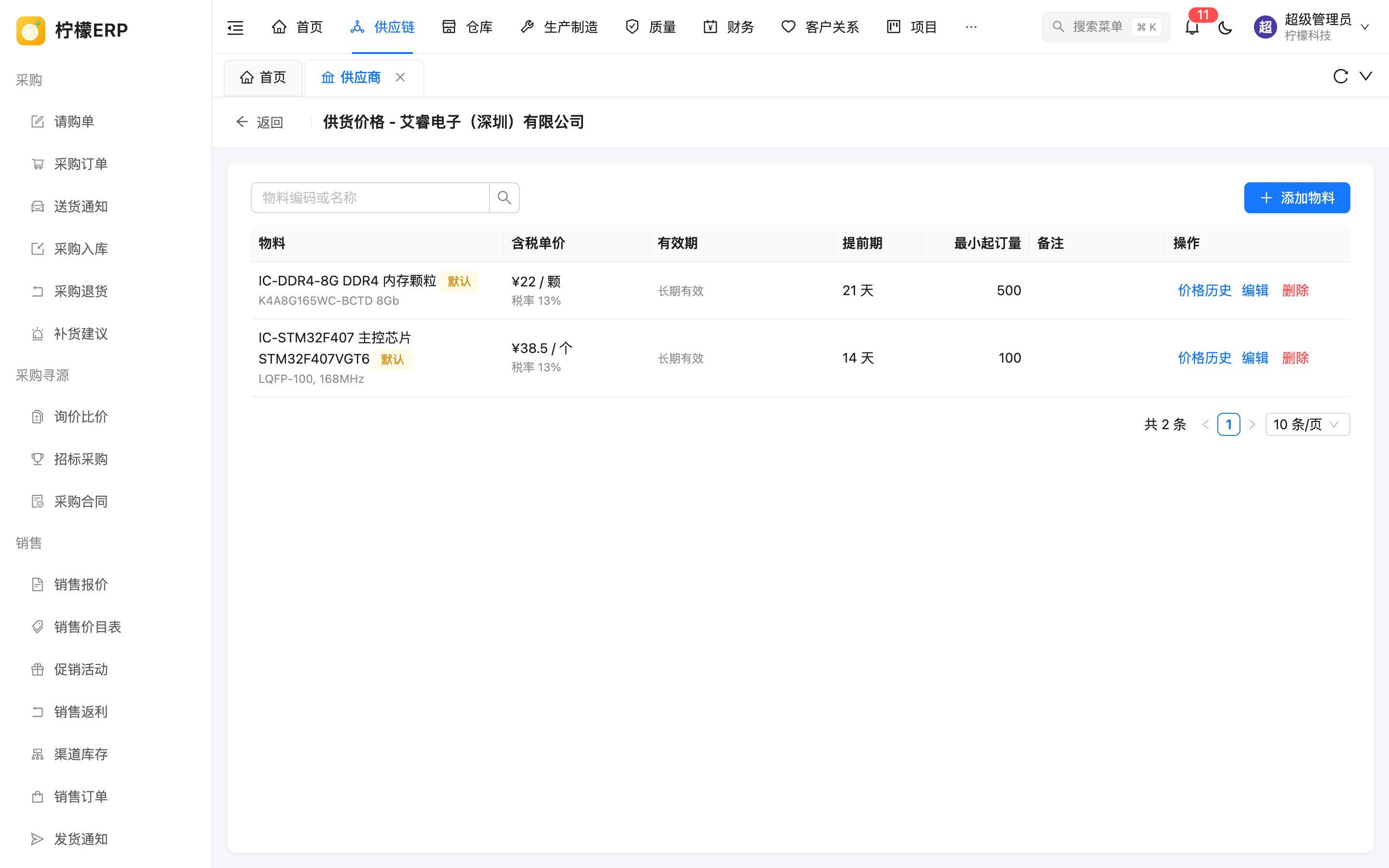Click 编辑 for IC-STM32F407 row

click(1255, 358)
